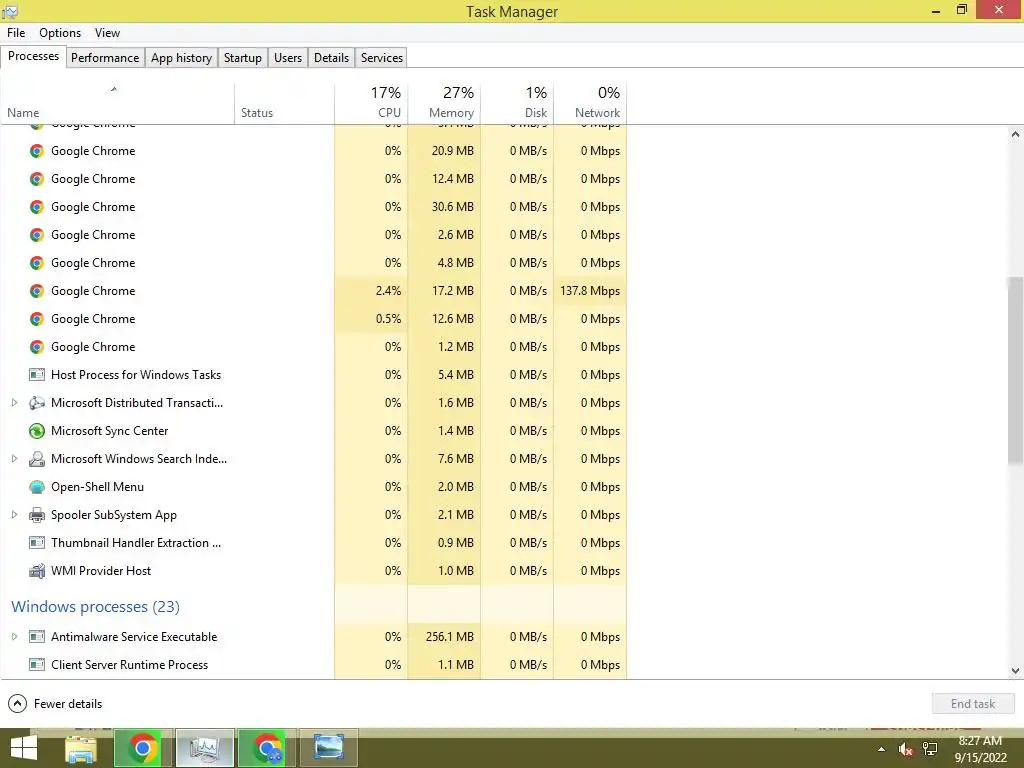Screen dimensions: 1024x768
Task: Switch to the Users tab
Action: pos(288,57)
